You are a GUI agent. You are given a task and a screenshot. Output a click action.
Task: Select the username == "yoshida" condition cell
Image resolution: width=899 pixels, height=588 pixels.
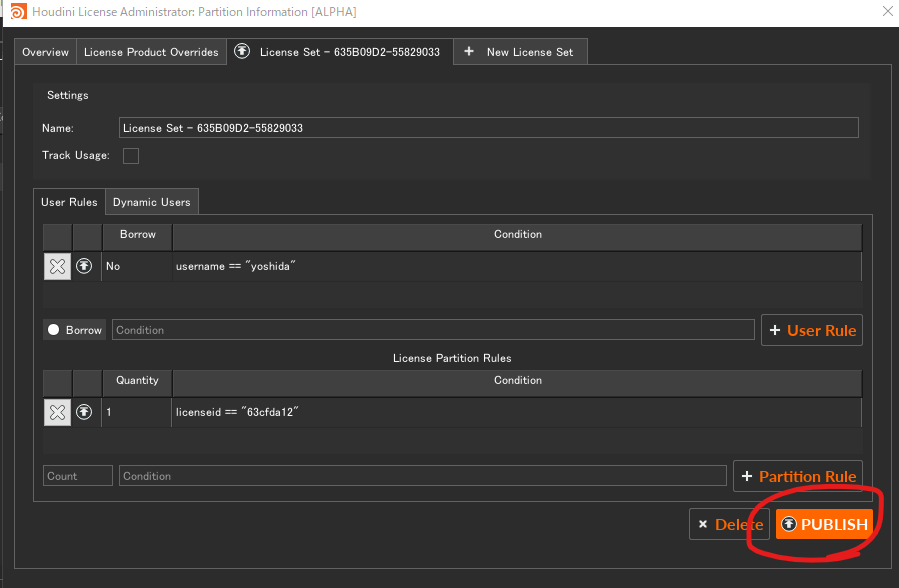[x=517, y=266]
